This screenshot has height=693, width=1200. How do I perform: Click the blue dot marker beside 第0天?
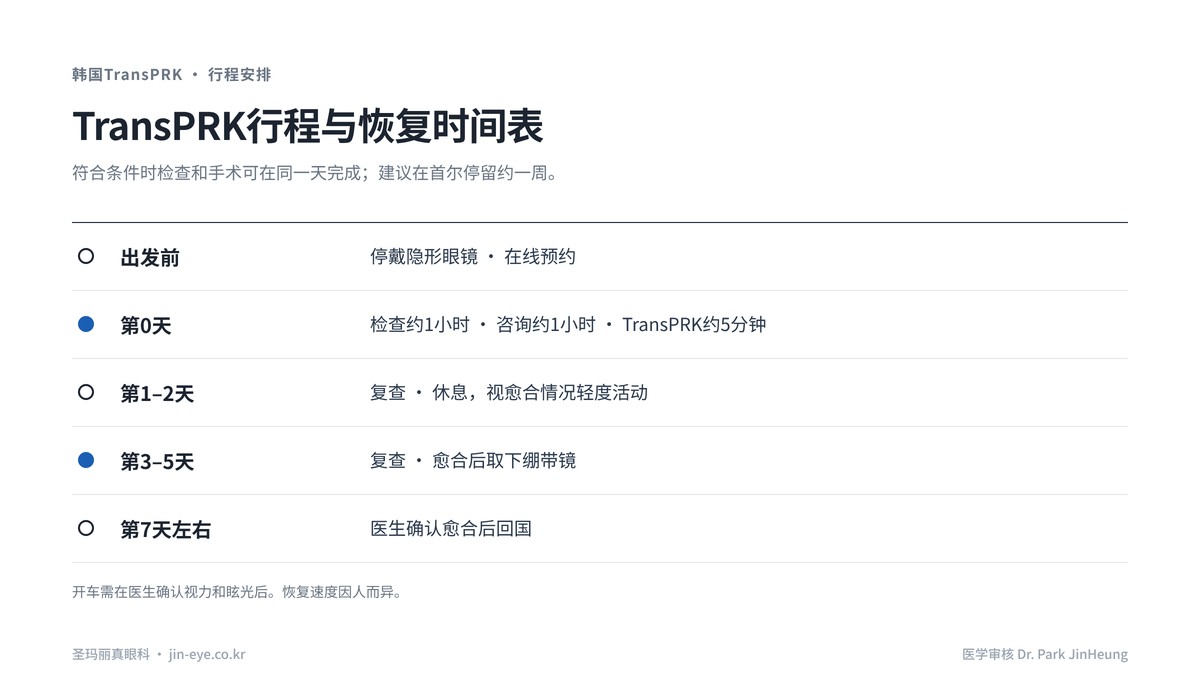pyautogui.click(x=86, y=324)
